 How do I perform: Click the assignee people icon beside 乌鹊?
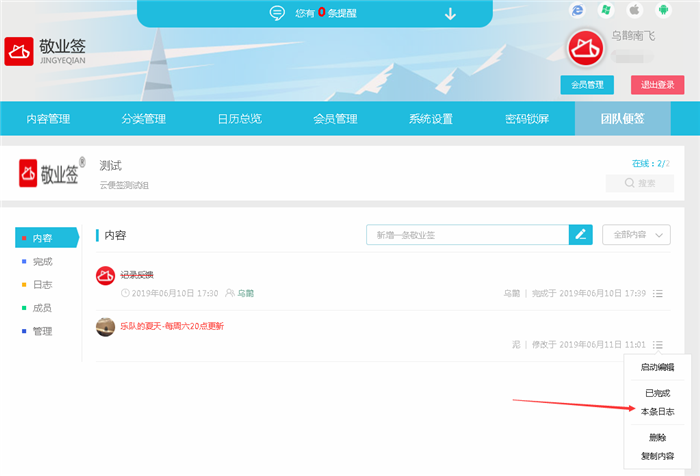click(x=230, y=293)
